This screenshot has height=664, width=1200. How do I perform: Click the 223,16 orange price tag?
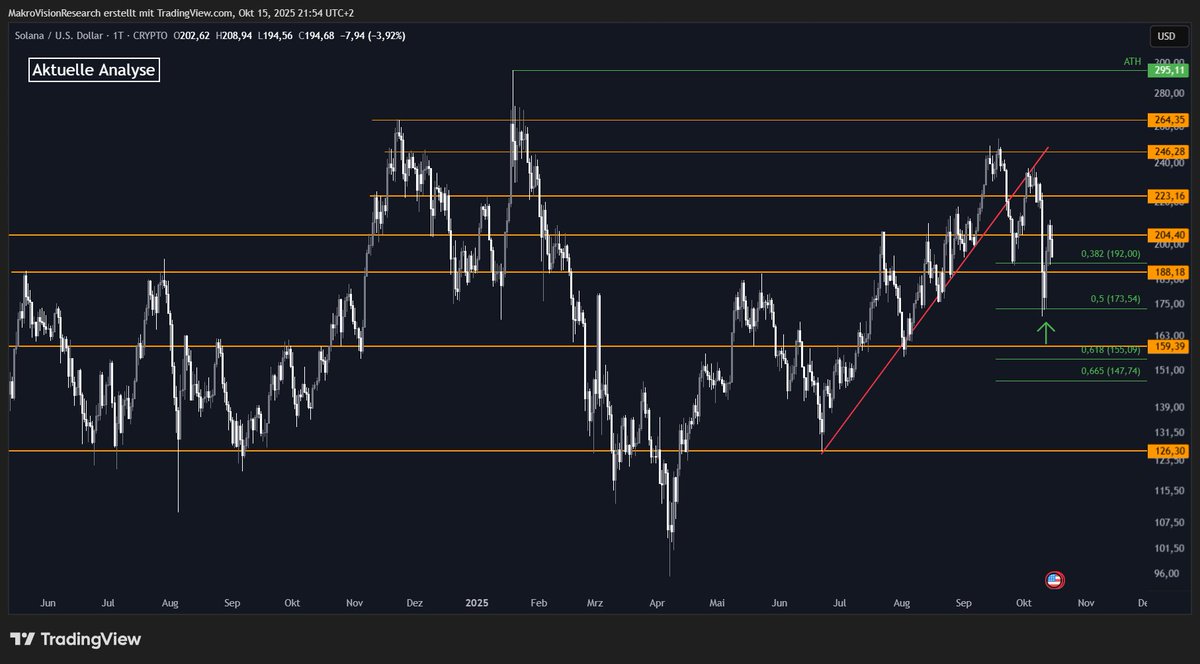(x=1167, y=196)
